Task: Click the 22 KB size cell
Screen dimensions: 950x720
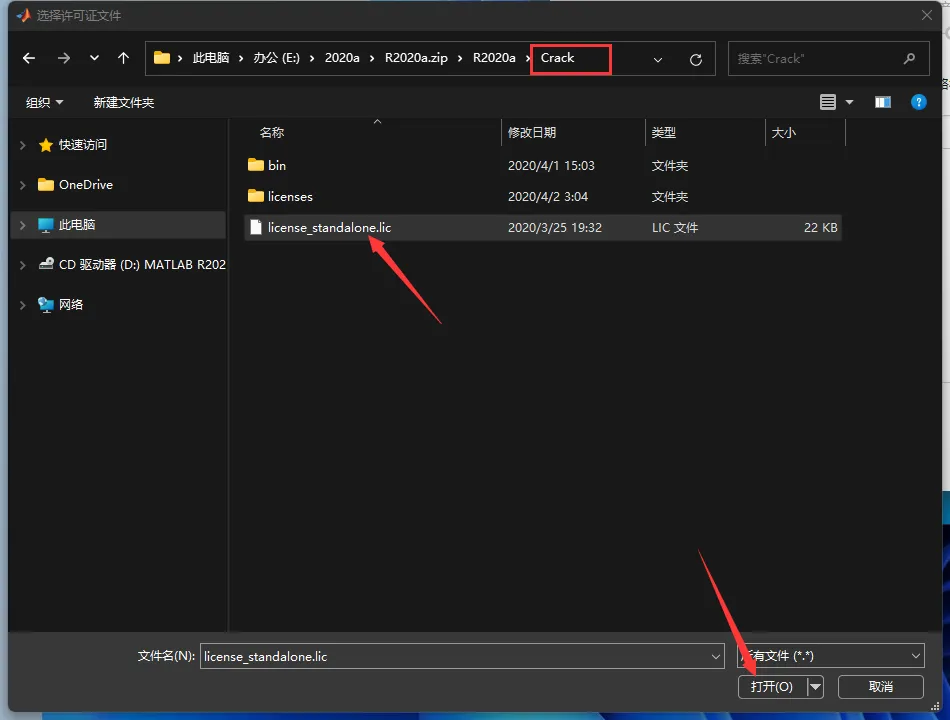Action: (820, 228)
